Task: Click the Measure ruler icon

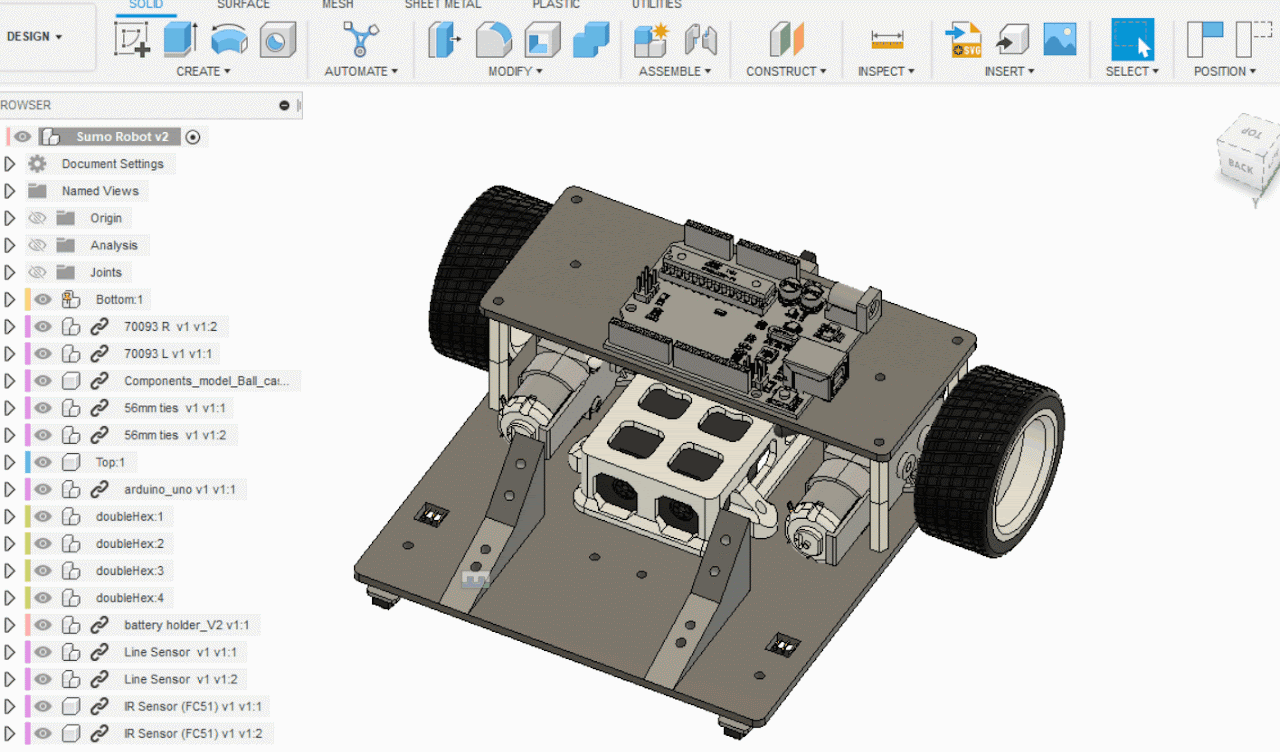Action: point(887,40)
